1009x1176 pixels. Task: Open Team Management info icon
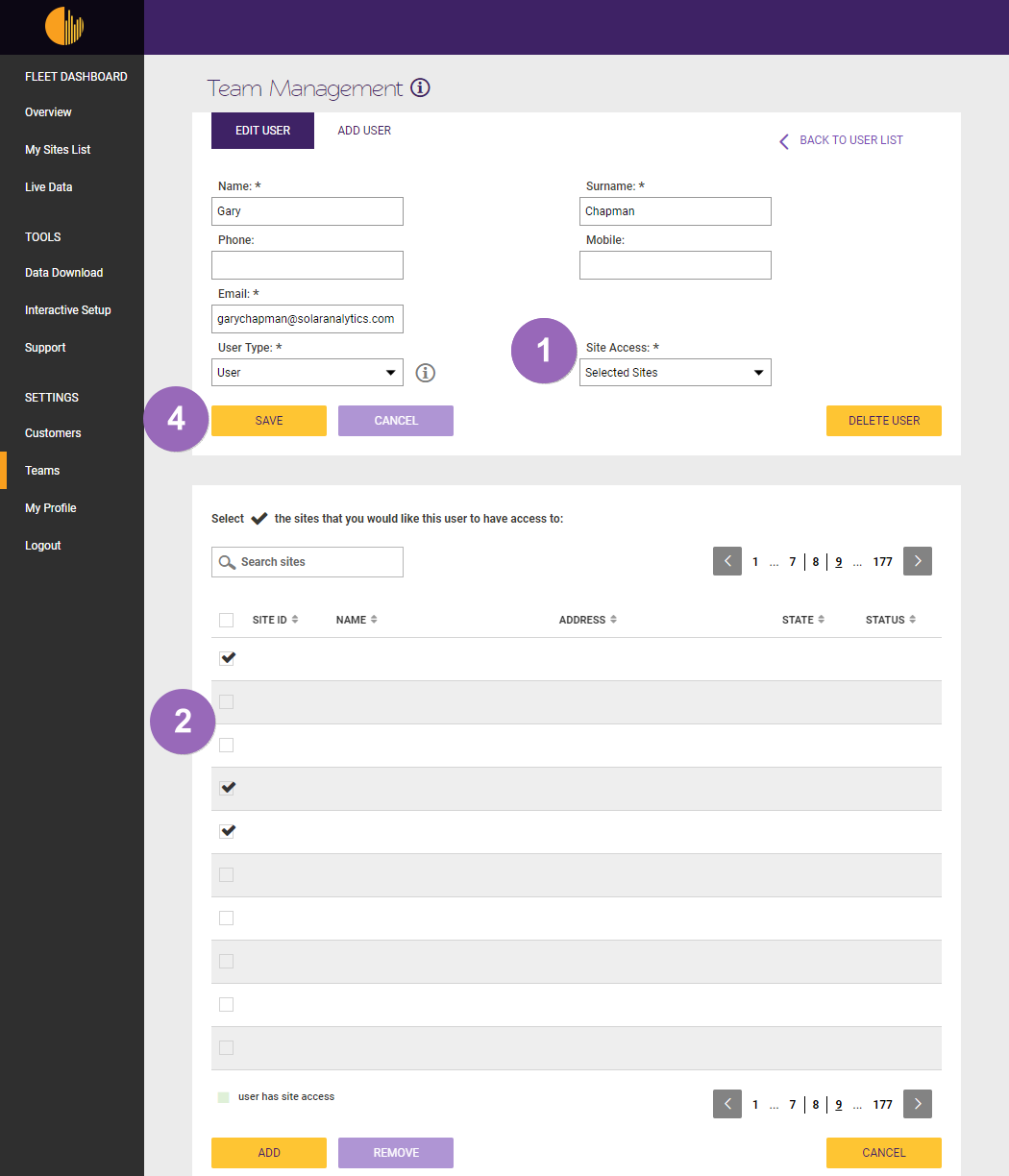pos(420,87)
